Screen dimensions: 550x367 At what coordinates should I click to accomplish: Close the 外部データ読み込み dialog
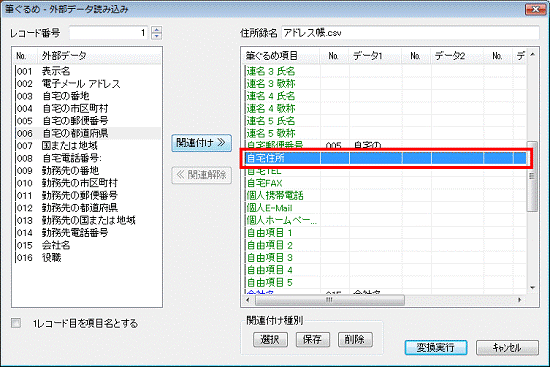click(535, 9)
